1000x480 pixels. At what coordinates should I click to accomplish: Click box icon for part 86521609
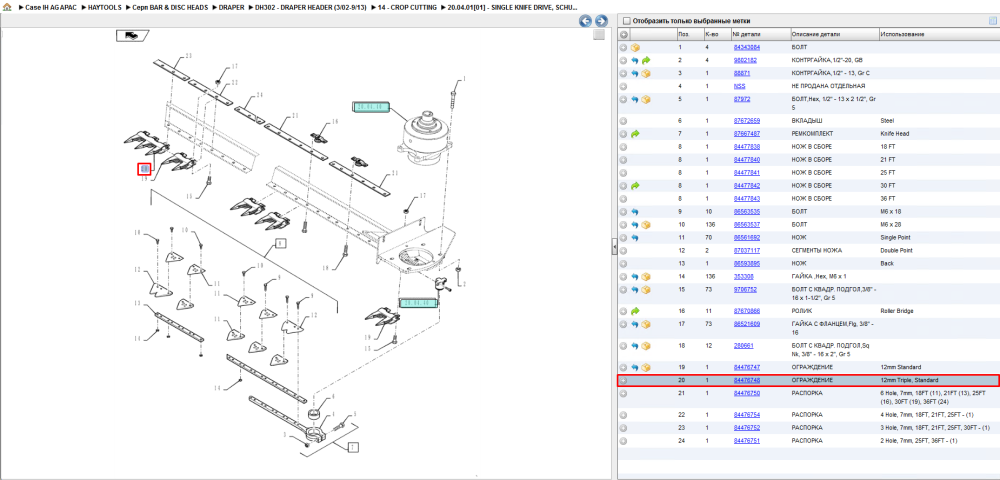(x=646, y=324)
